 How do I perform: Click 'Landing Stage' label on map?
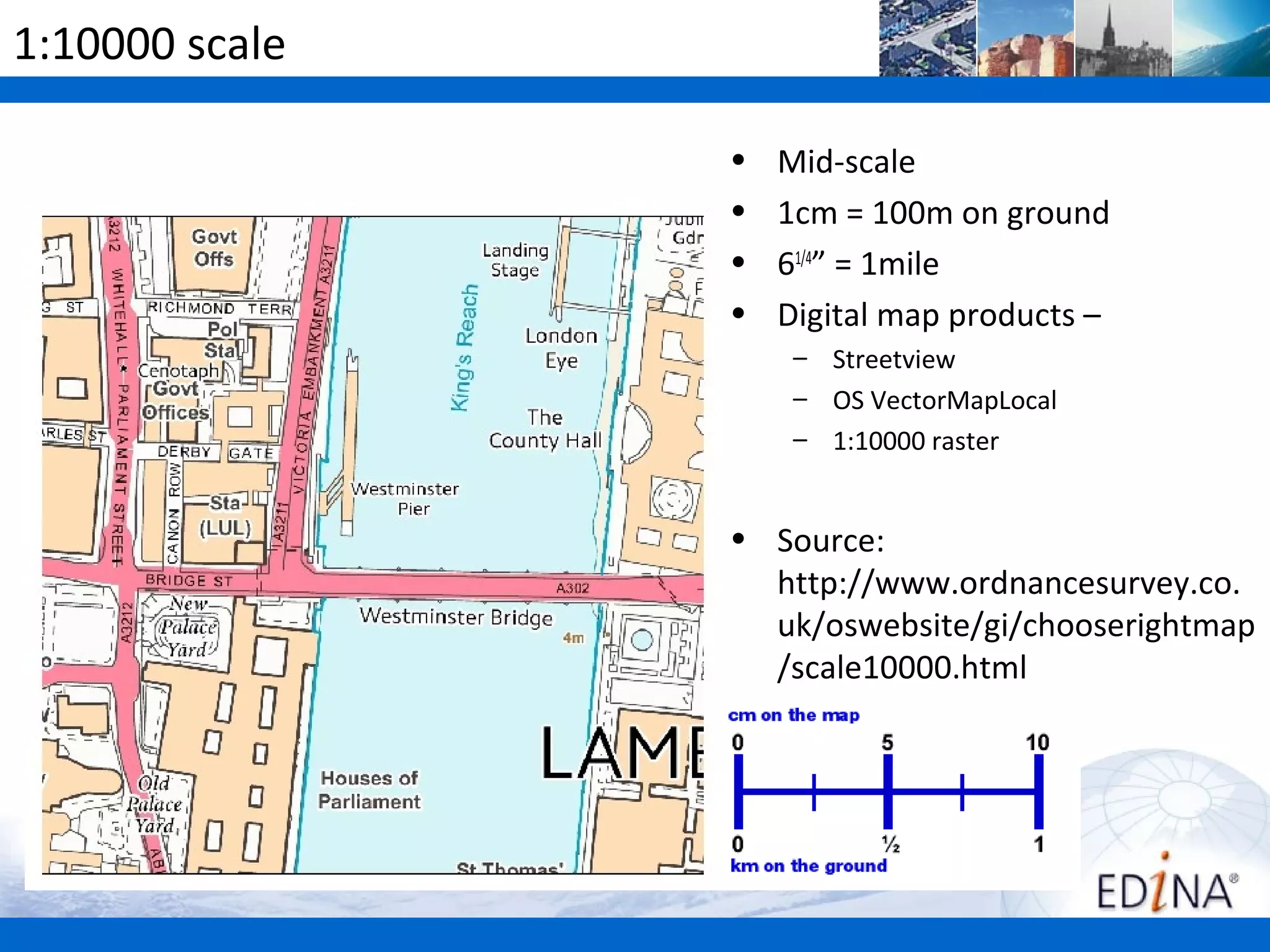[515, 260]
